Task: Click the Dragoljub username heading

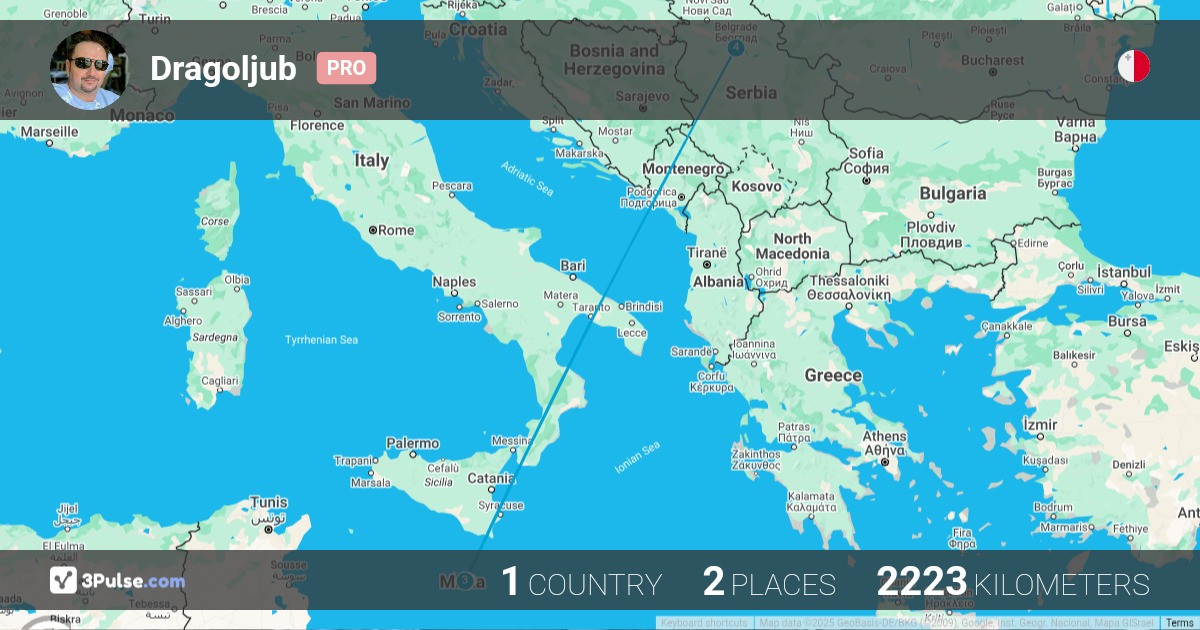Action: point(223,68)
